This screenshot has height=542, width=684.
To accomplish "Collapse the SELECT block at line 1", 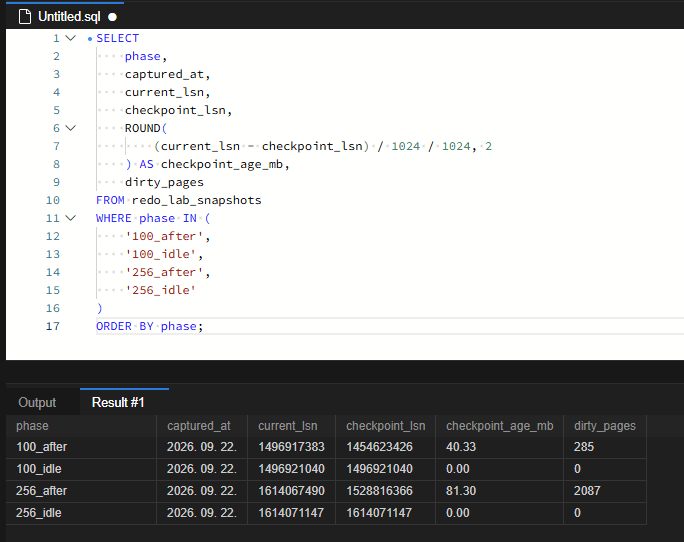I will click(71, 38).
